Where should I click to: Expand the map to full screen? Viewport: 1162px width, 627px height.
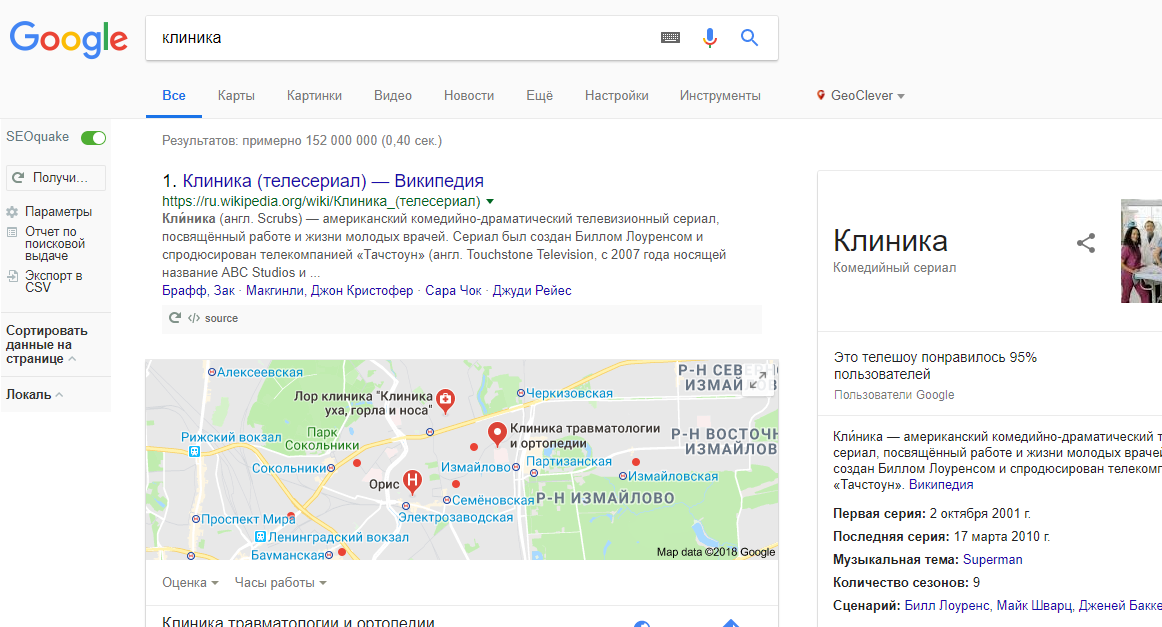coord(758,380)
